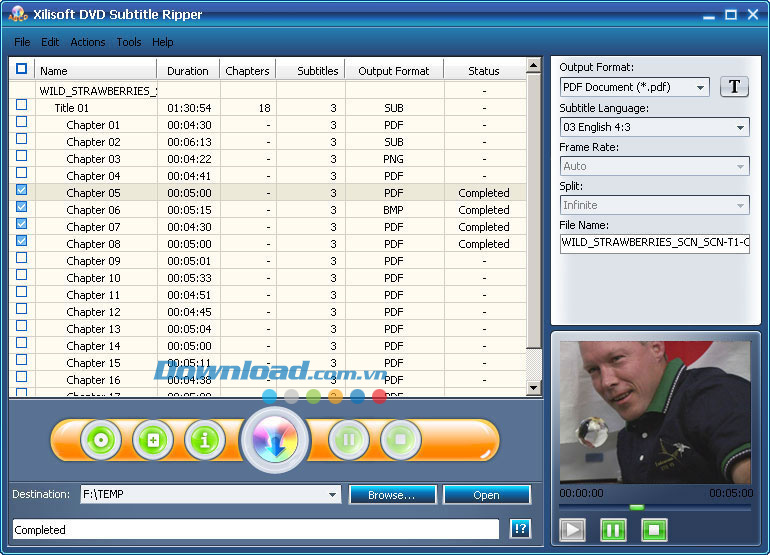Toggle the select-all checkbox in header

[x=22, y=68]
